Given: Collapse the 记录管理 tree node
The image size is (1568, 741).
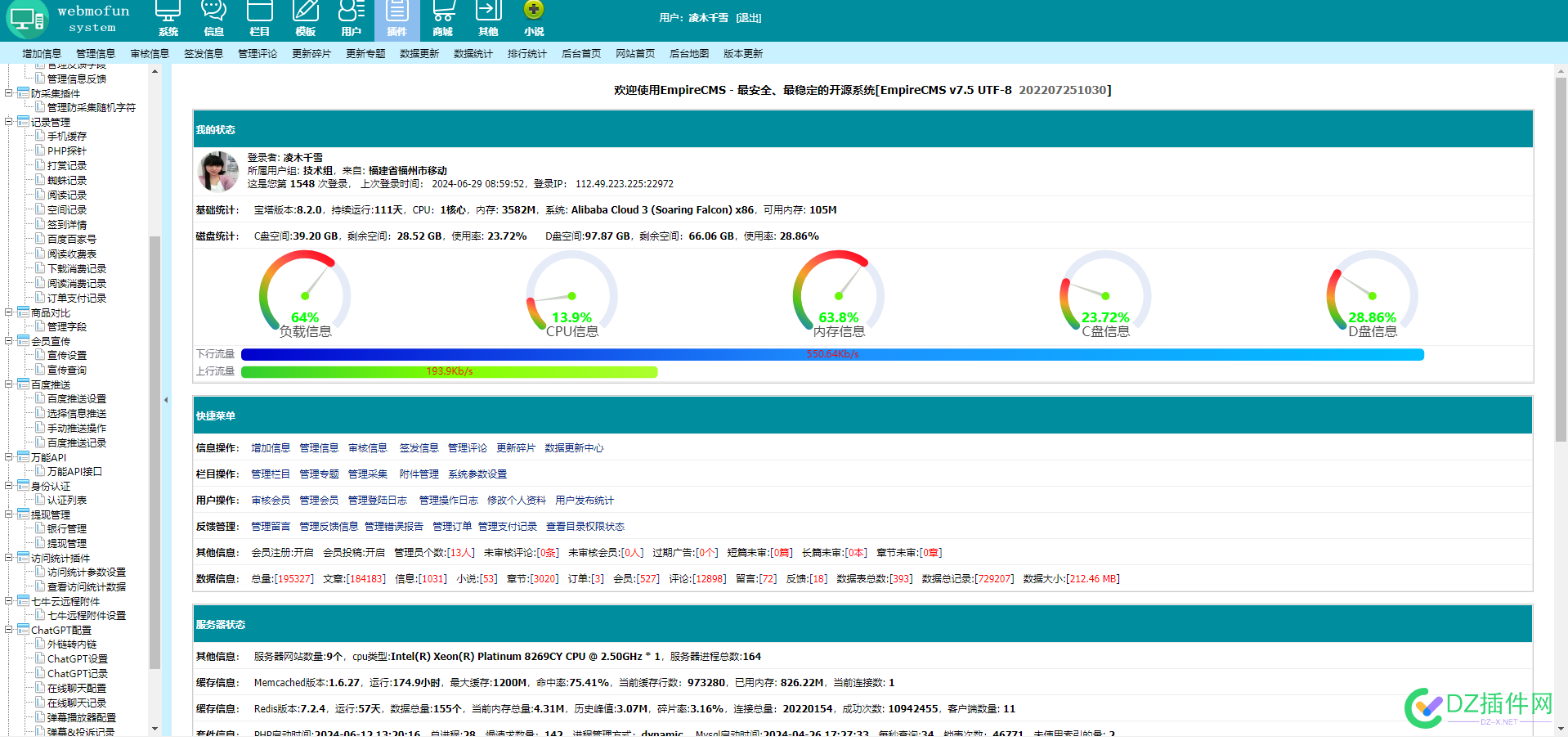Looking at the screenshot, I should coord(9,121).
